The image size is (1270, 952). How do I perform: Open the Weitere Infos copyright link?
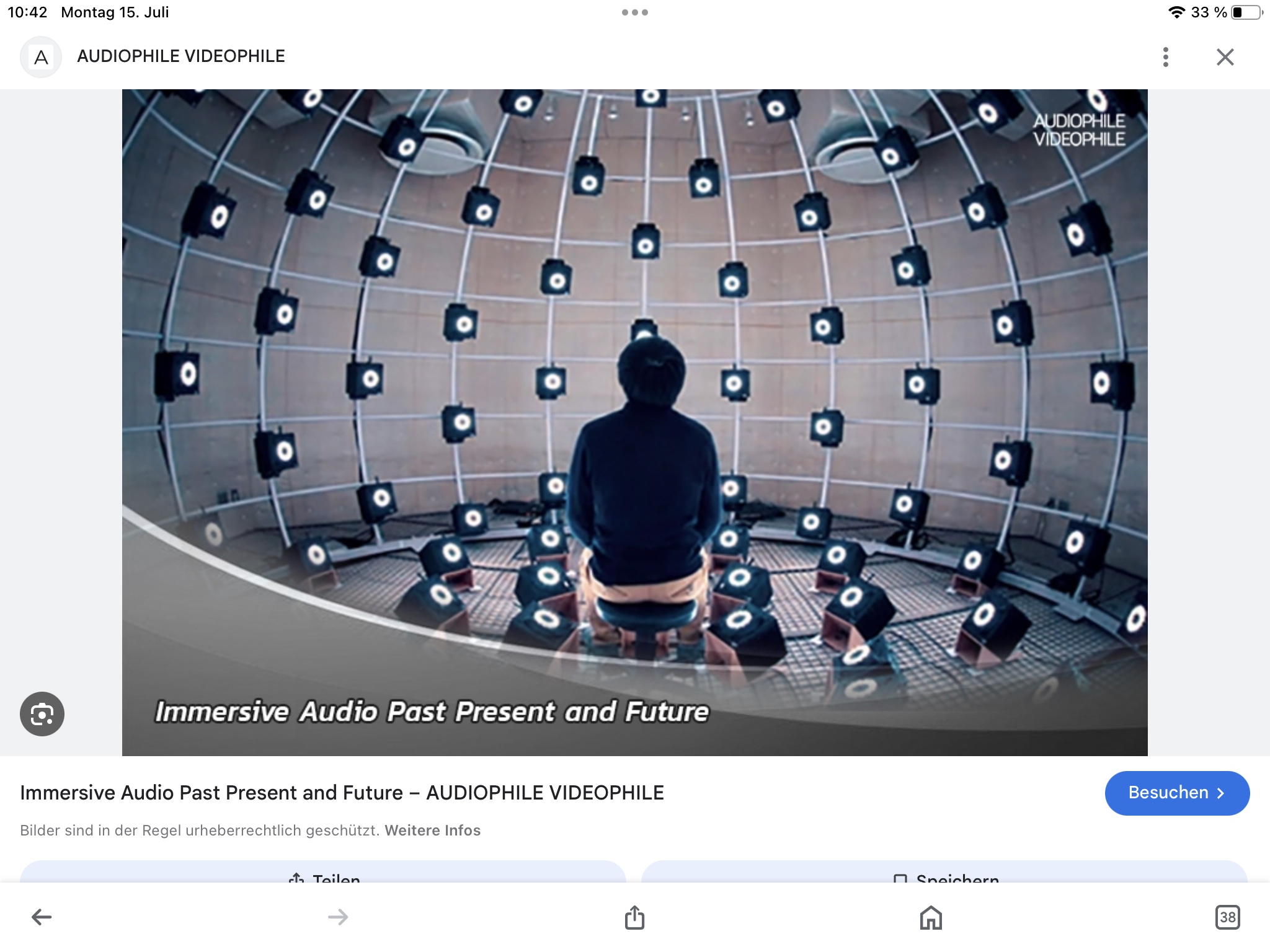click(432, 831)
